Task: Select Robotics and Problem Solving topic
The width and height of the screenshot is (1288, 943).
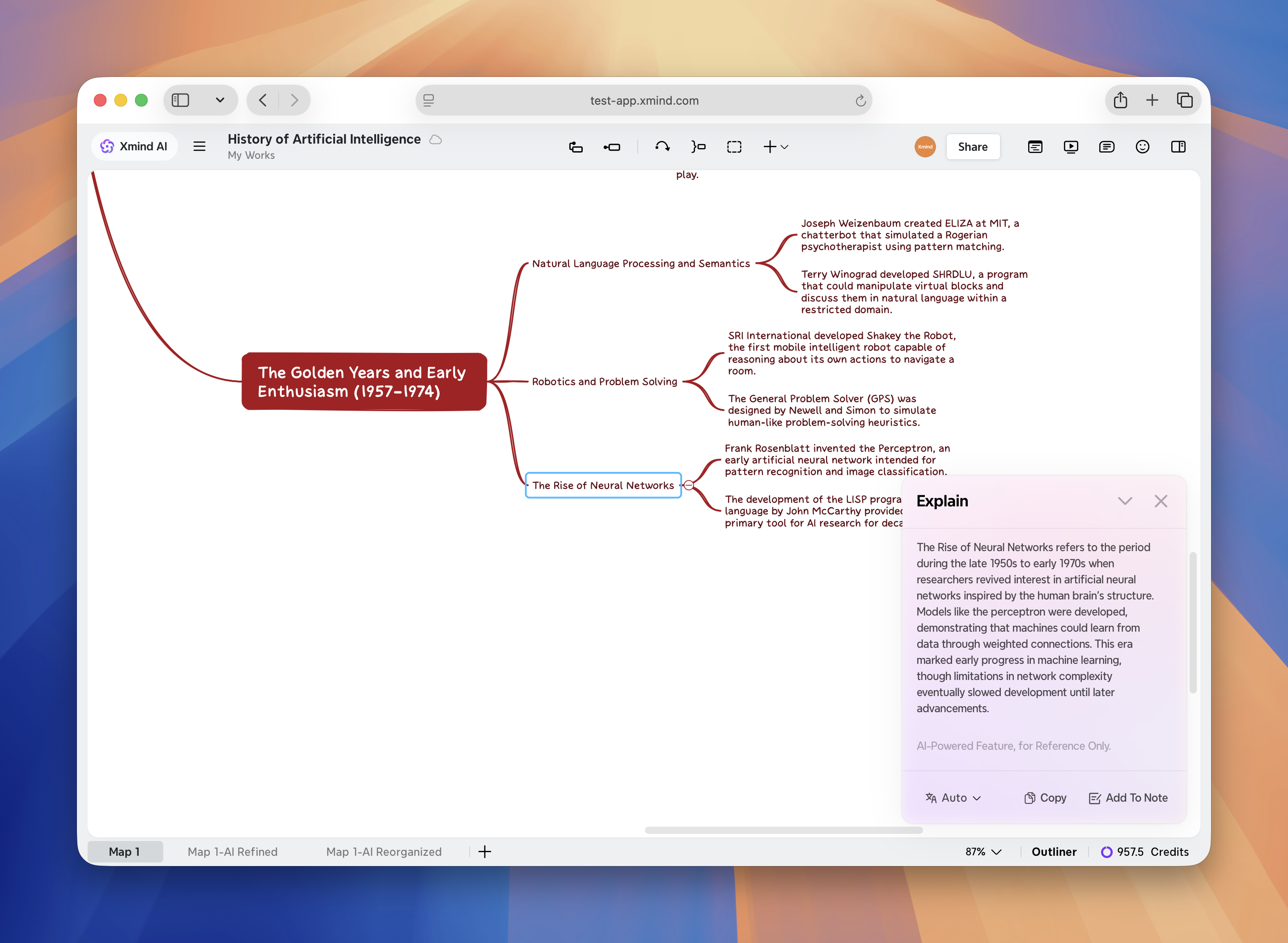Action: pyautogui.click(x=604, y=381)
